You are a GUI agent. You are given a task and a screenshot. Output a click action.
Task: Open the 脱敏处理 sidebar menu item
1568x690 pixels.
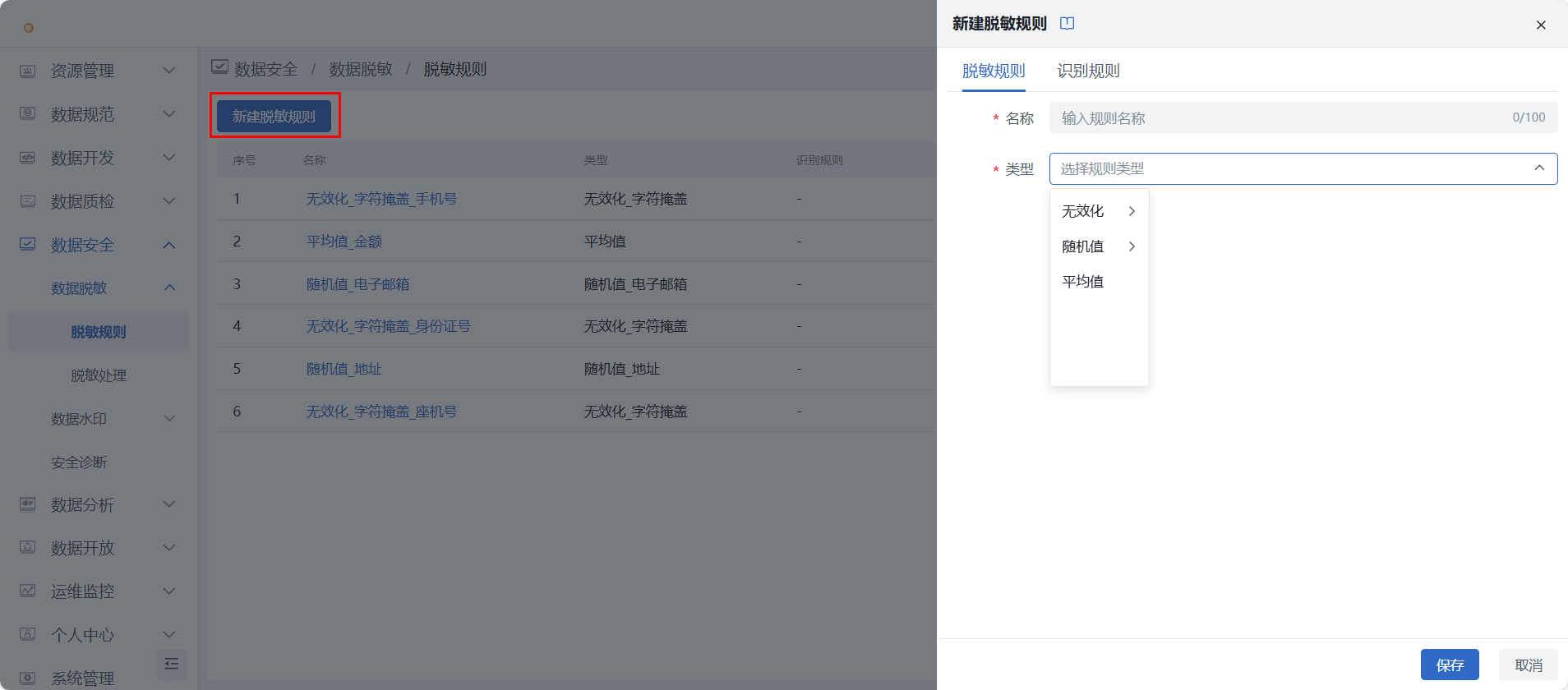pyautogui.click(x=99, y=375)
